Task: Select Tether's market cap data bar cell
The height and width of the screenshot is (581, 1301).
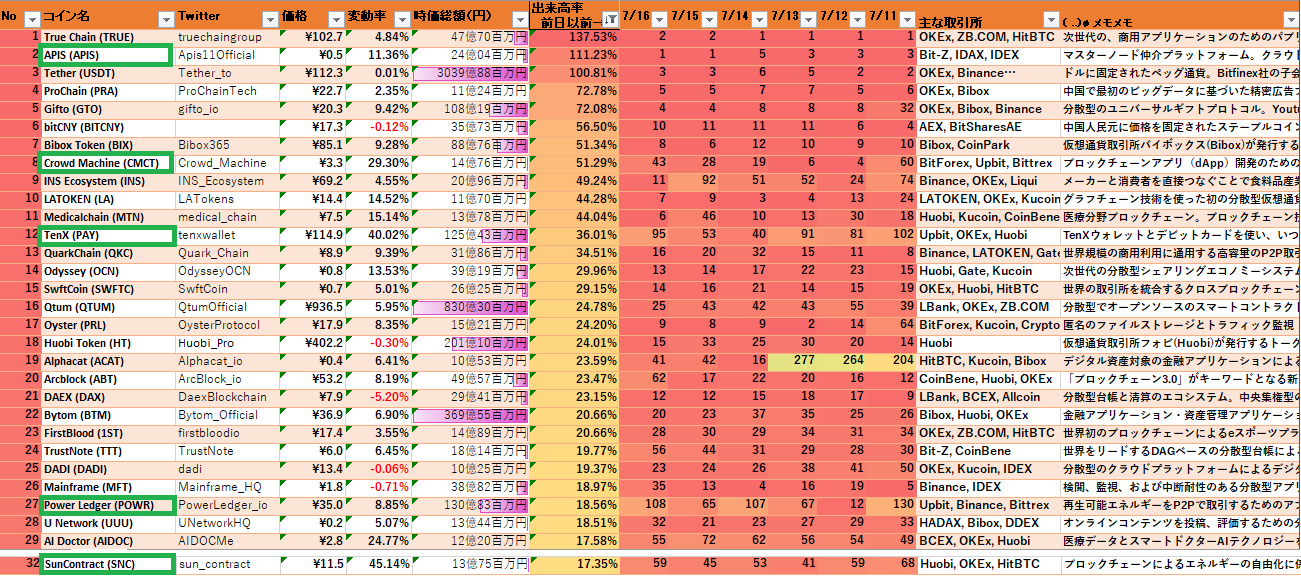Action: pos(470,73)
